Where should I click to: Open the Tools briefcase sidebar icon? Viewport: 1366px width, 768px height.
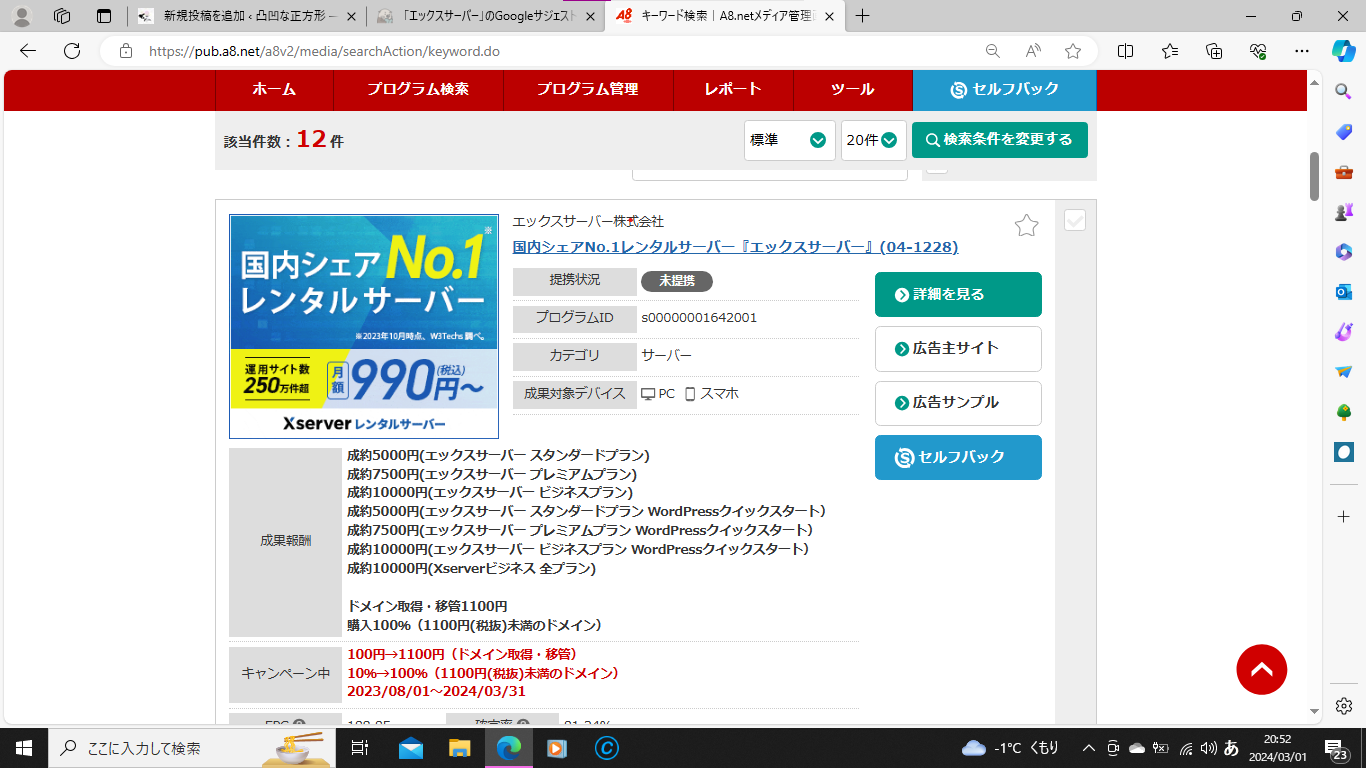(1343, 172)
